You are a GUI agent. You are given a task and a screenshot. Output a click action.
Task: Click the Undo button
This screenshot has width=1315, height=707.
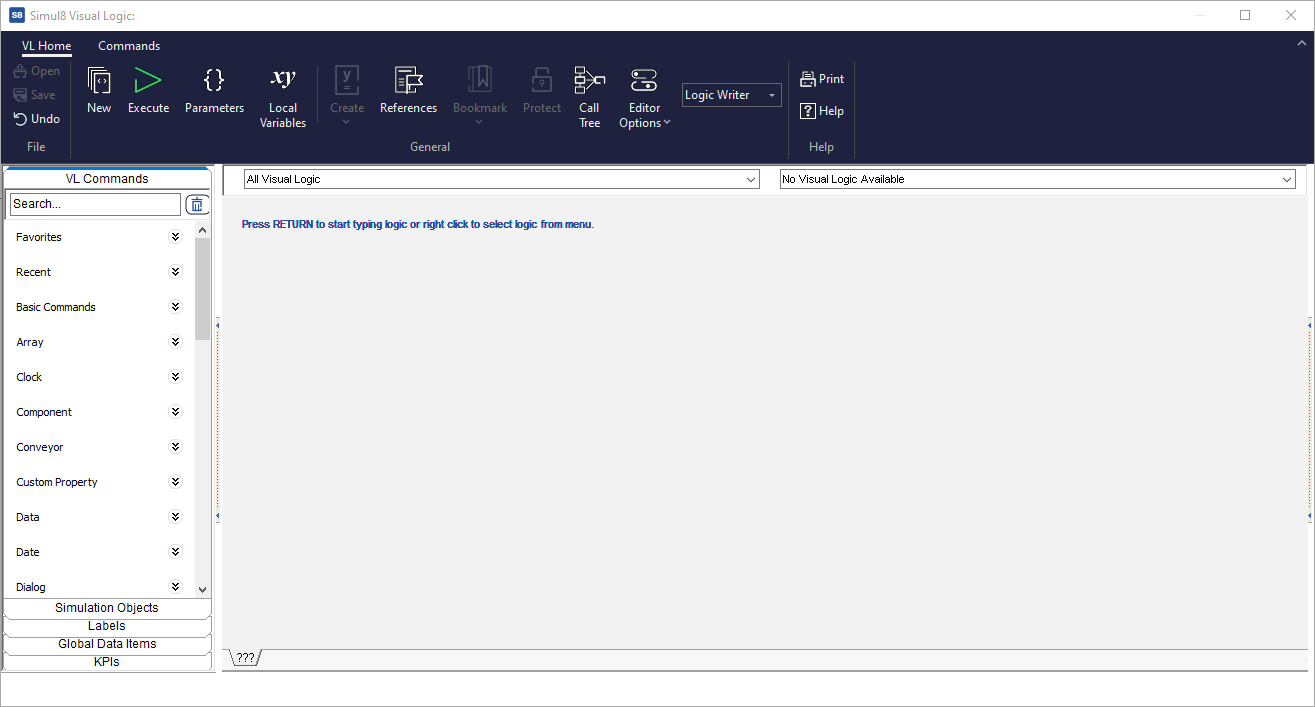(x=37, y=119)
